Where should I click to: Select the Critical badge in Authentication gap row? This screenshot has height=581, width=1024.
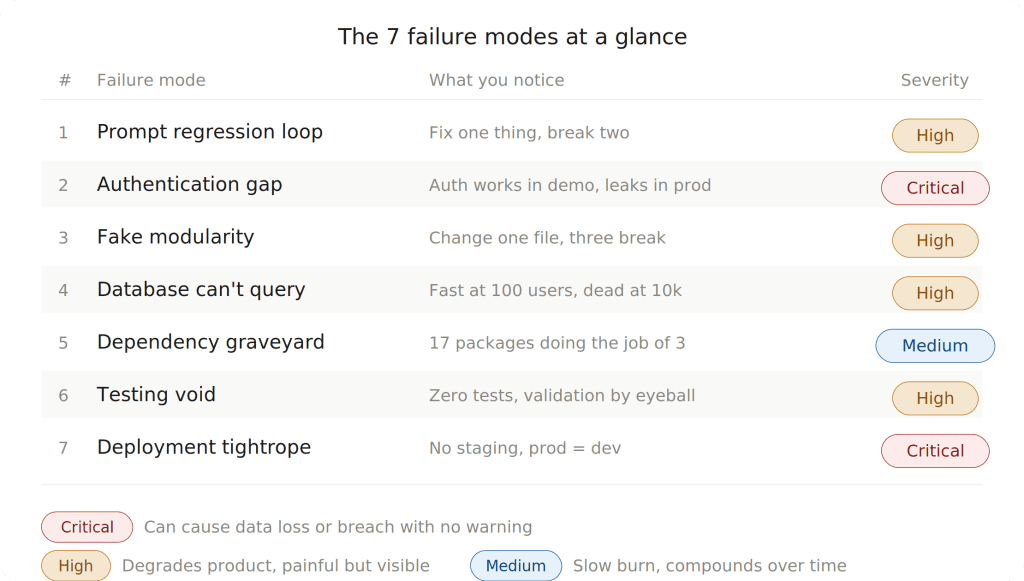[934, 188]
